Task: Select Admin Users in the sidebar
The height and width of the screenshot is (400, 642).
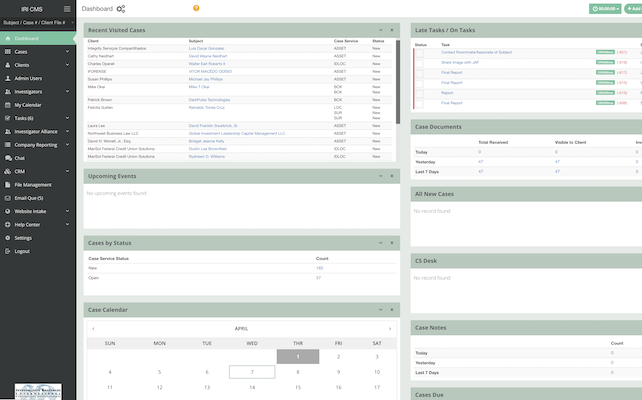Action: tap(29, 77)
